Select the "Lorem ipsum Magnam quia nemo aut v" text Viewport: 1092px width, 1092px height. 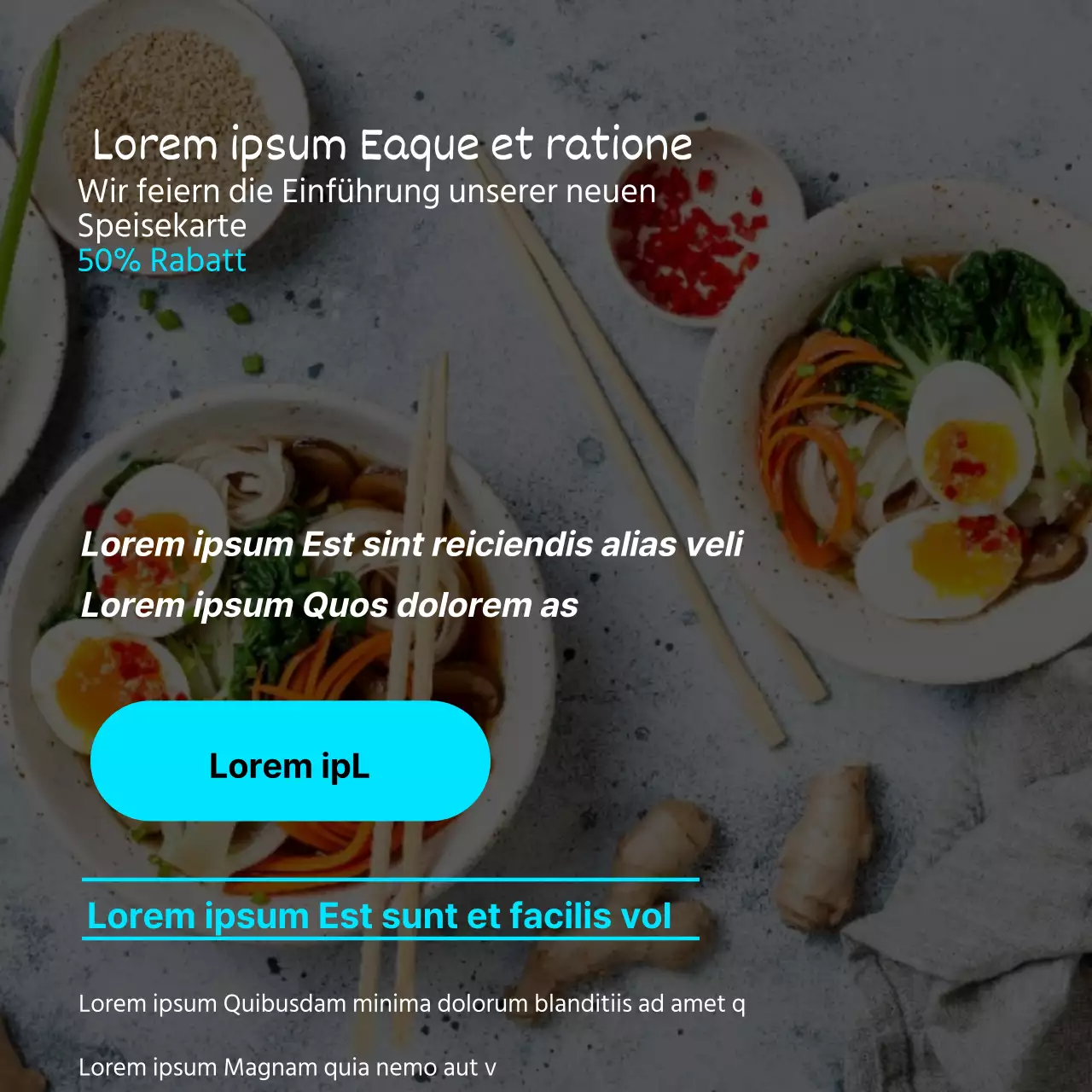(288, 1067)
